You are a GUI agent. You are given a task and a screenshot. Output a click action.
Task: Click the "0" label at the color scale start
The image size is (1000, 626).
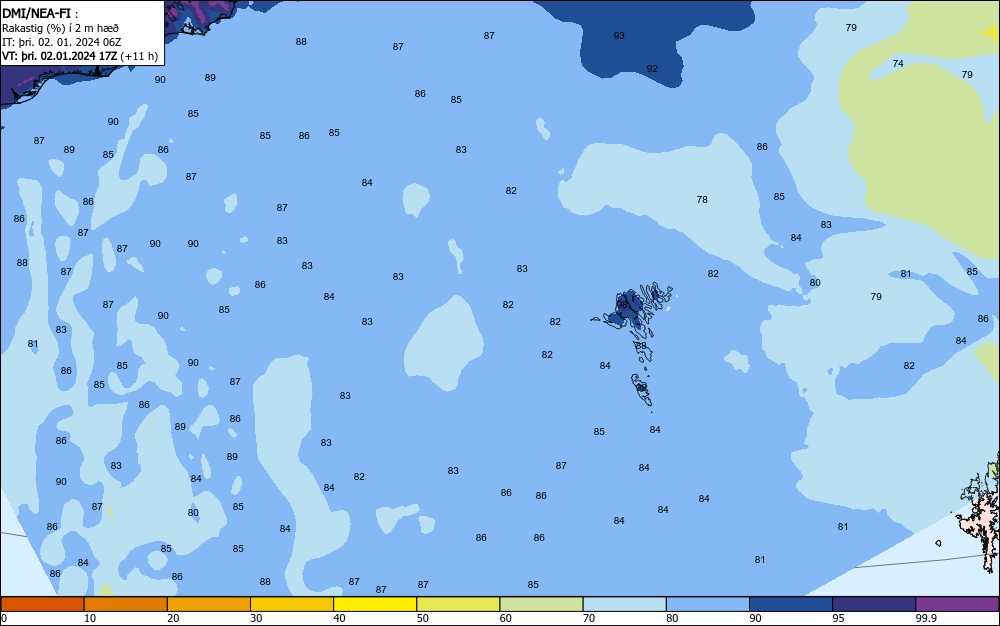pyautogui.click(x=4, y=618)
